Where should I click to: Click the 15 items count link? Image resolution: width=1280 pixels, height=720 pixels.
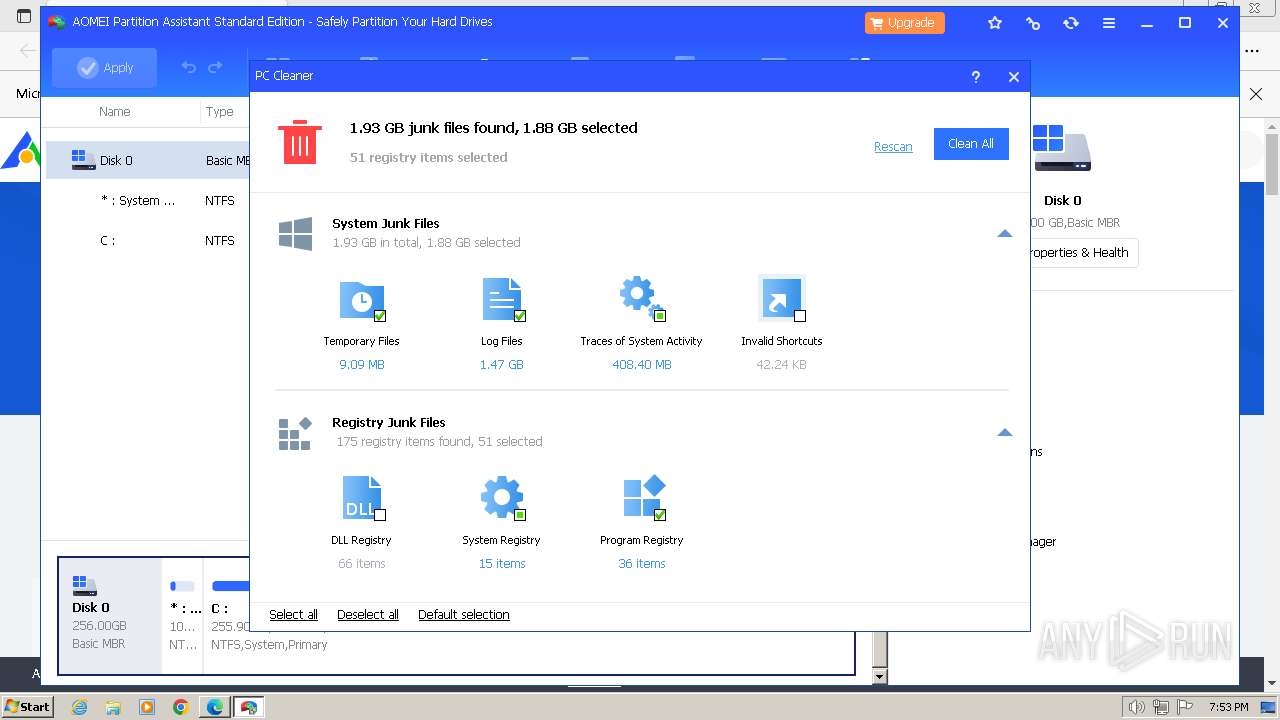(x=502, y=564)
